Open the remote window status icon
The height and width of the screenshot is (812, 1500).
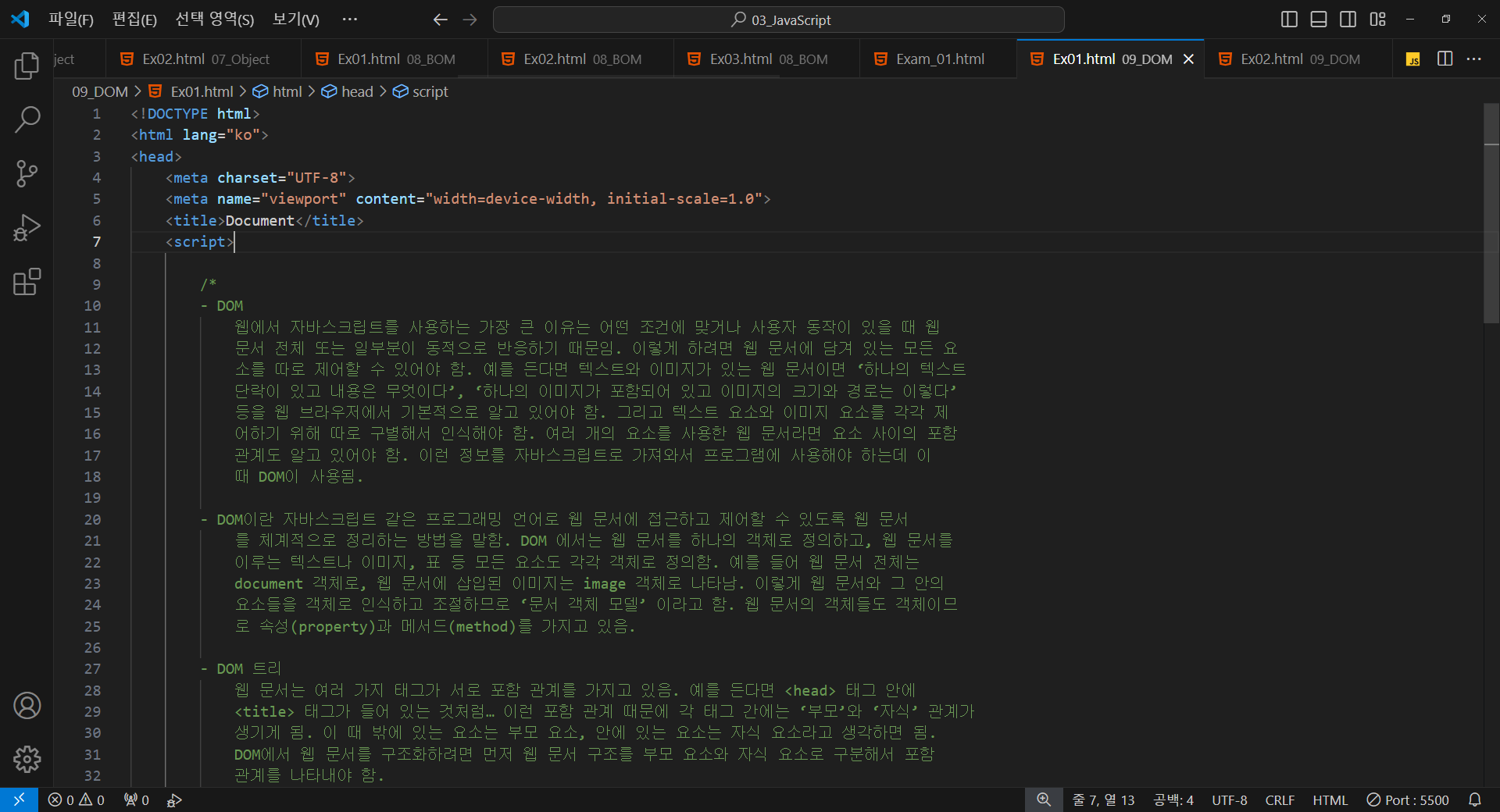pyautogui.click(x=19, y=800)
